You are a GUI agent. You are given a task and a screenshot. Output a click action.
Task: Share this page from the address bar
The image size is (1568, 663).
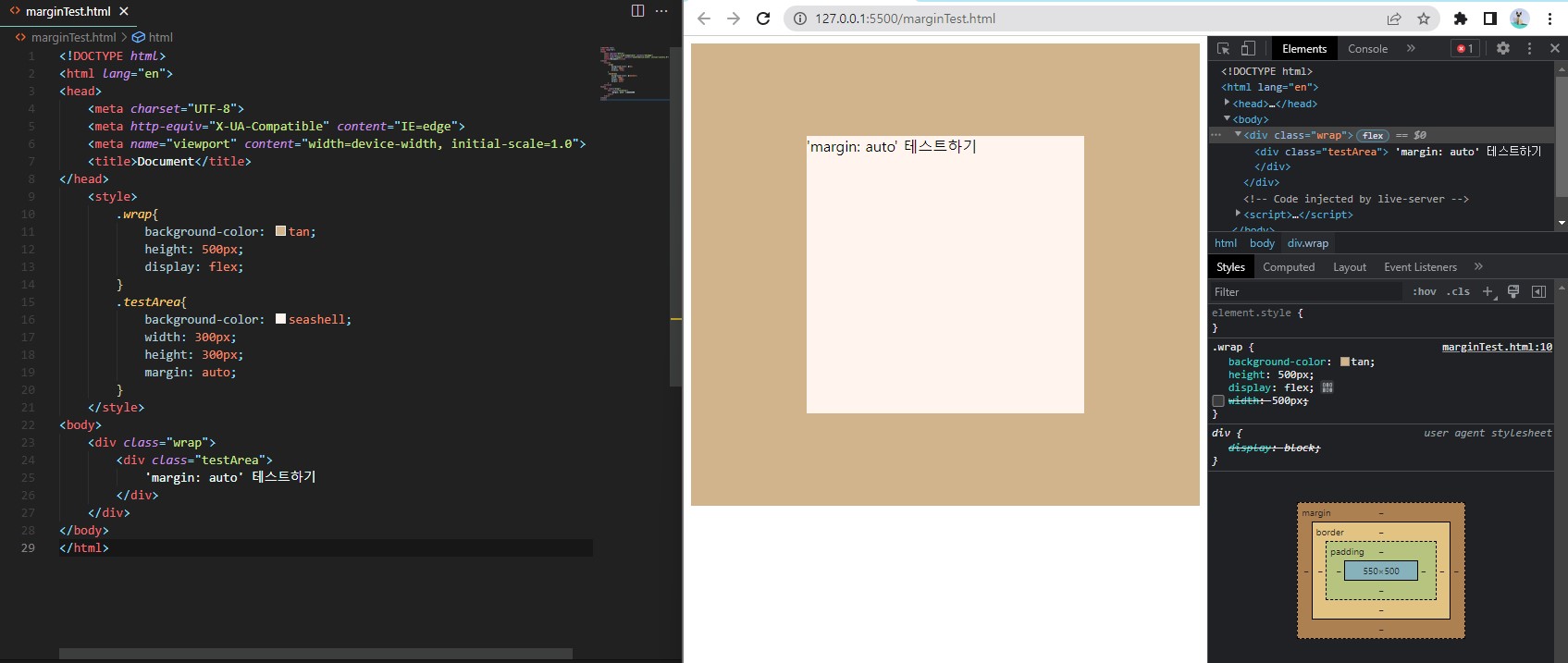1394,18
